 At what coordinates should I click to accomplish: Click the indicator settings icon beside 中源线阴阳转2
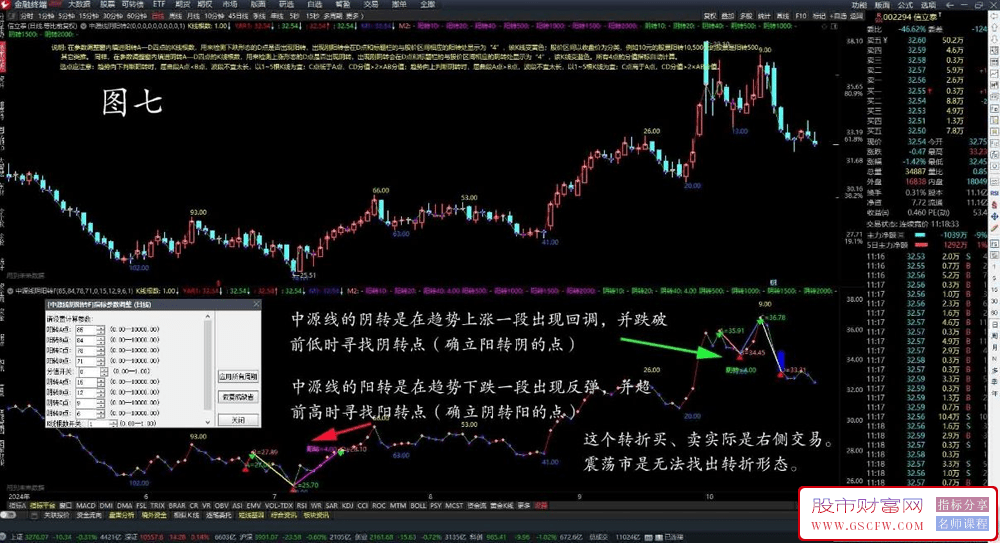point(84,26)
